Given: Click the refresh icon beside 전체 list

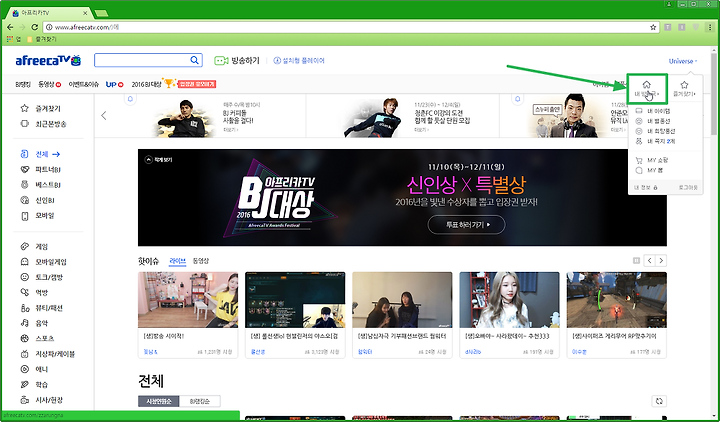Looking at the screenshot, I should coord(659,401).
